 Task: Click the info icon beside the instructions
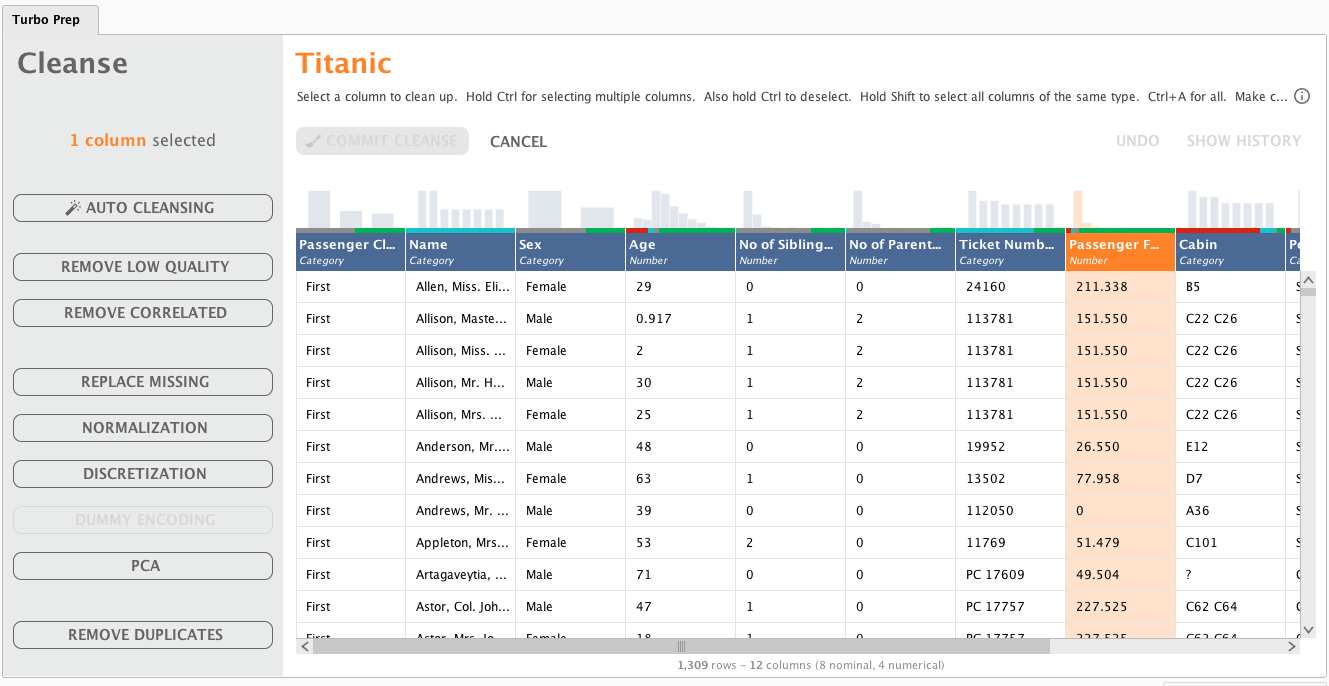1302,97
